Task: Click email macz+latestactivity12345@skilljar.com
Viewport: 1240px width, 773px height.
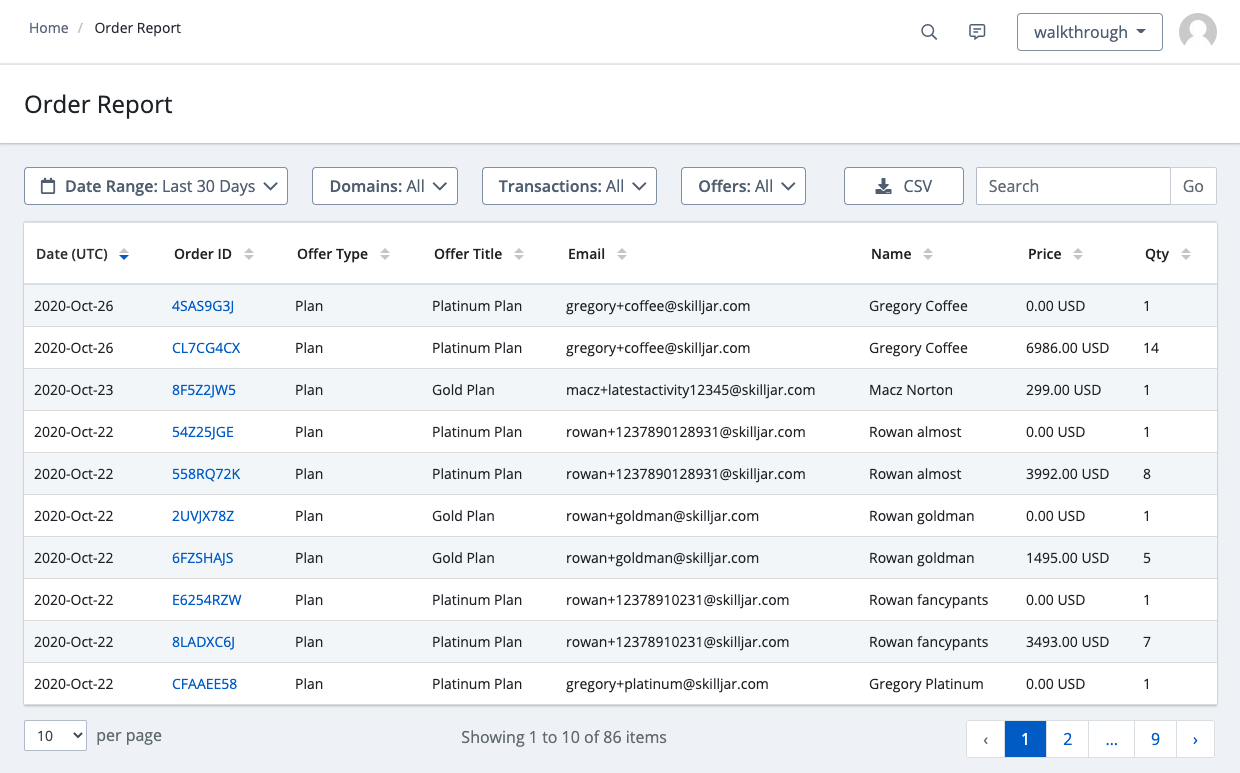Action: coord(690,390)
